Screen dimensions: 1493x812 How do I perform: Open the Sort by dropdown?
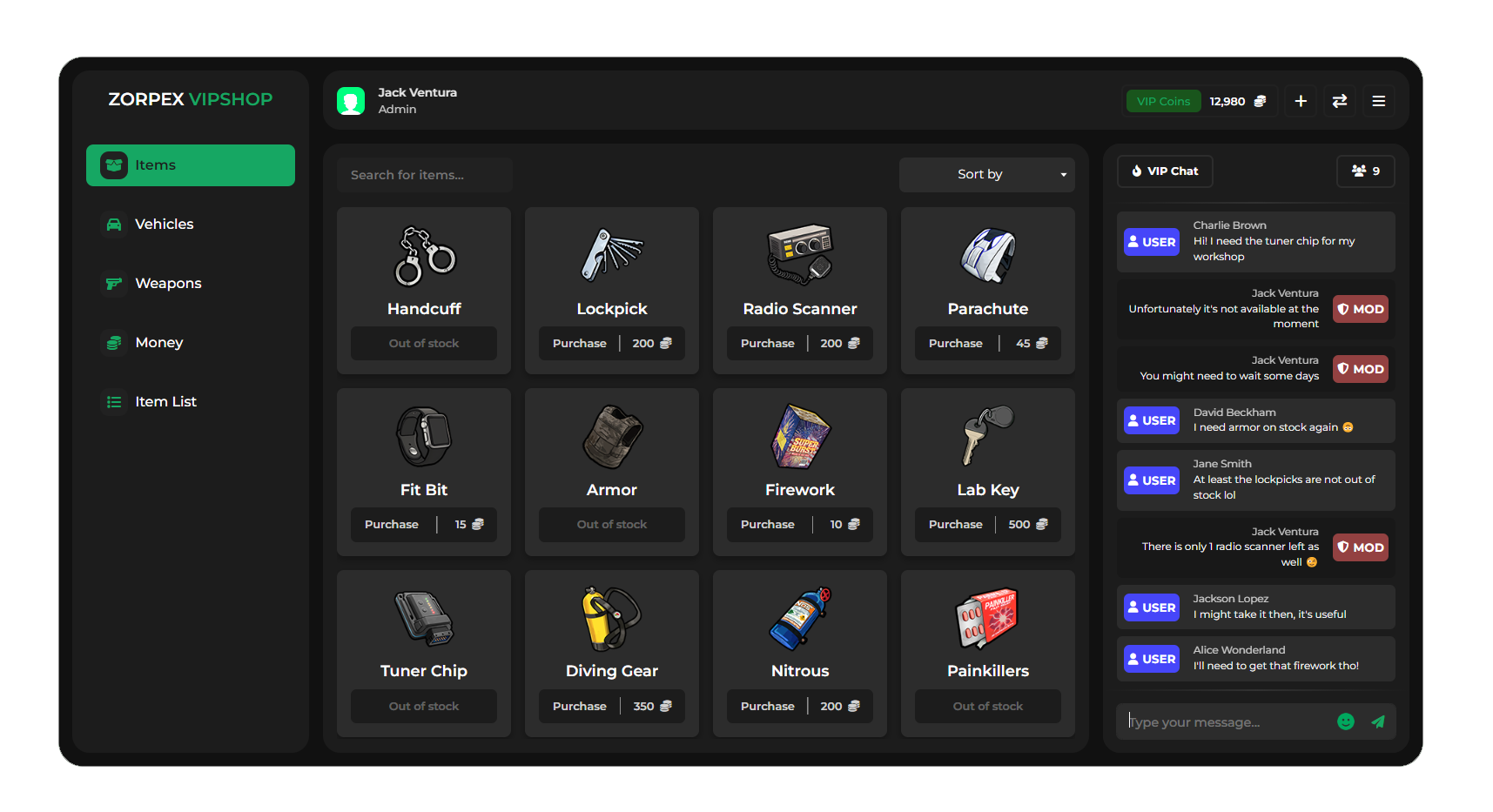click(x=987, y=175)
